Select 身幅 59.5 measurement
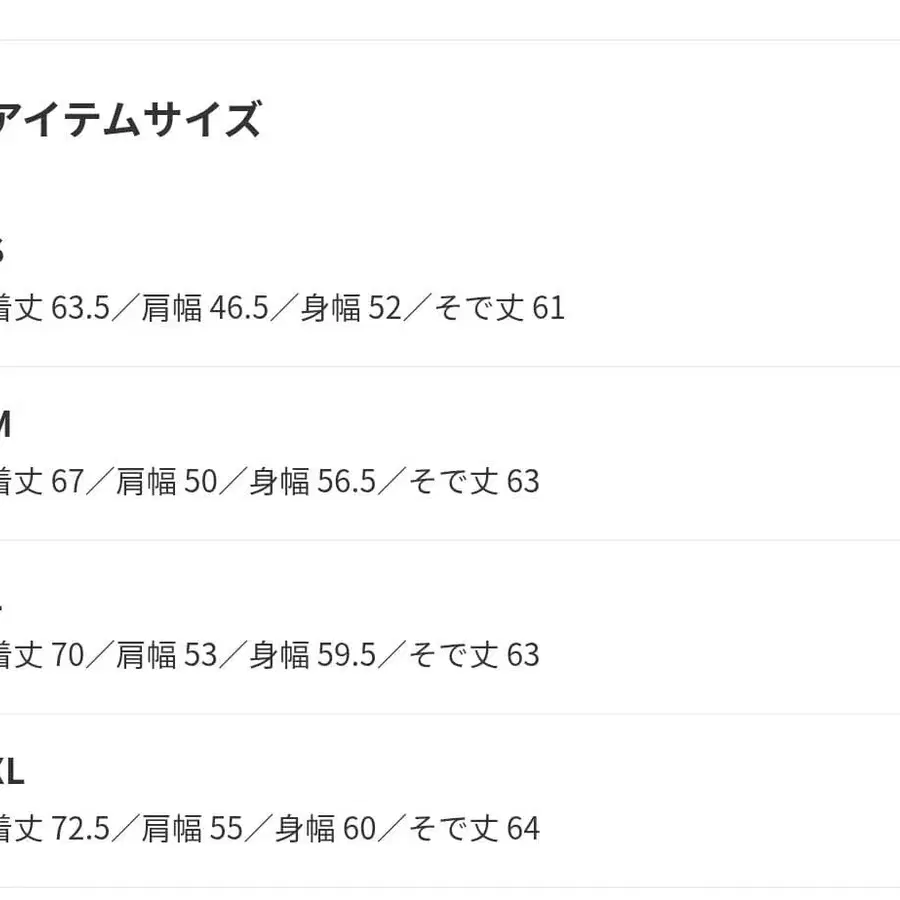The height and width of the screenshot is (900, 900). coord(312,655)
